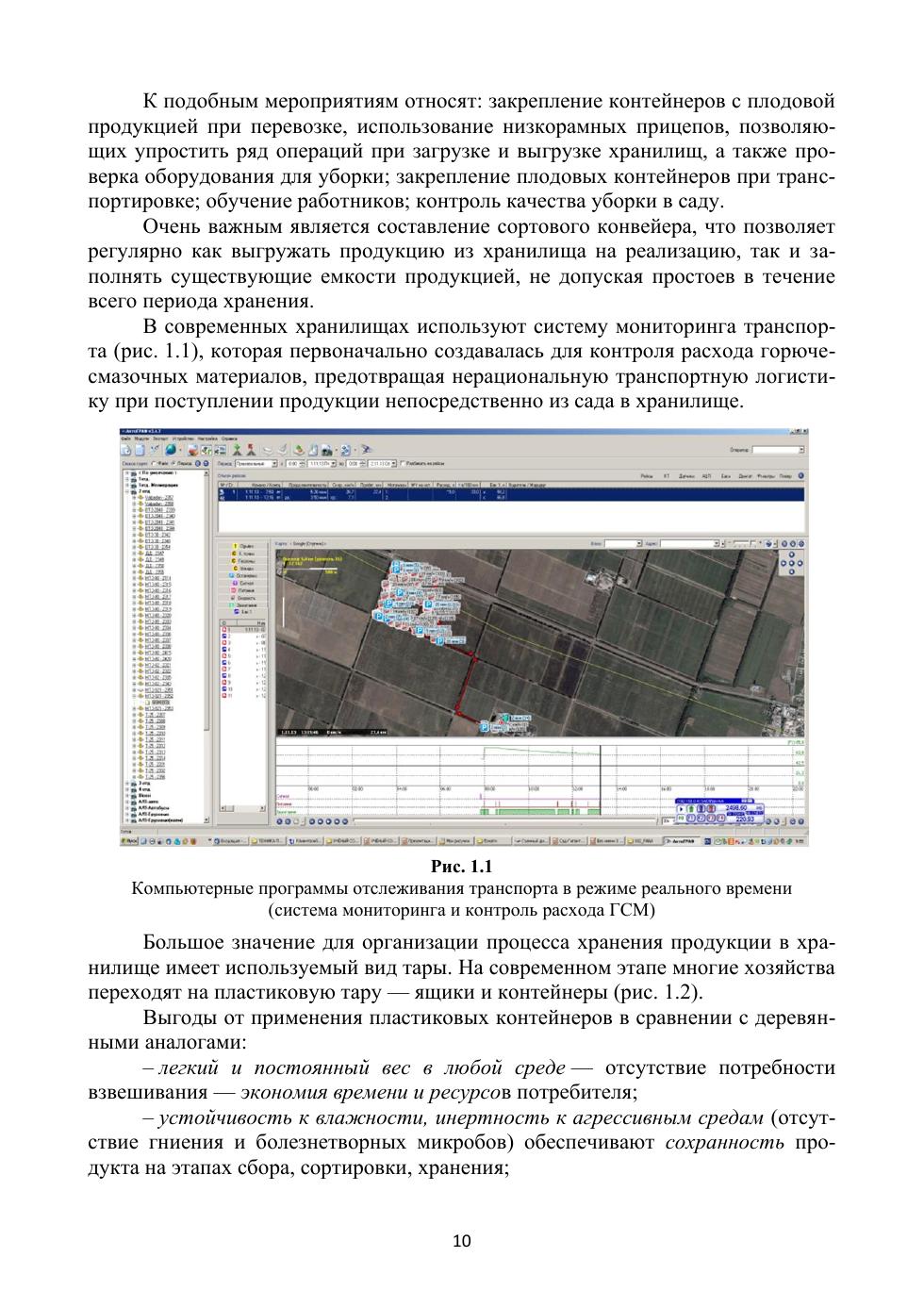This screenshot has width=924, height=1307.
Task: Open the Файл menu
Action: [x=125, y=439]
